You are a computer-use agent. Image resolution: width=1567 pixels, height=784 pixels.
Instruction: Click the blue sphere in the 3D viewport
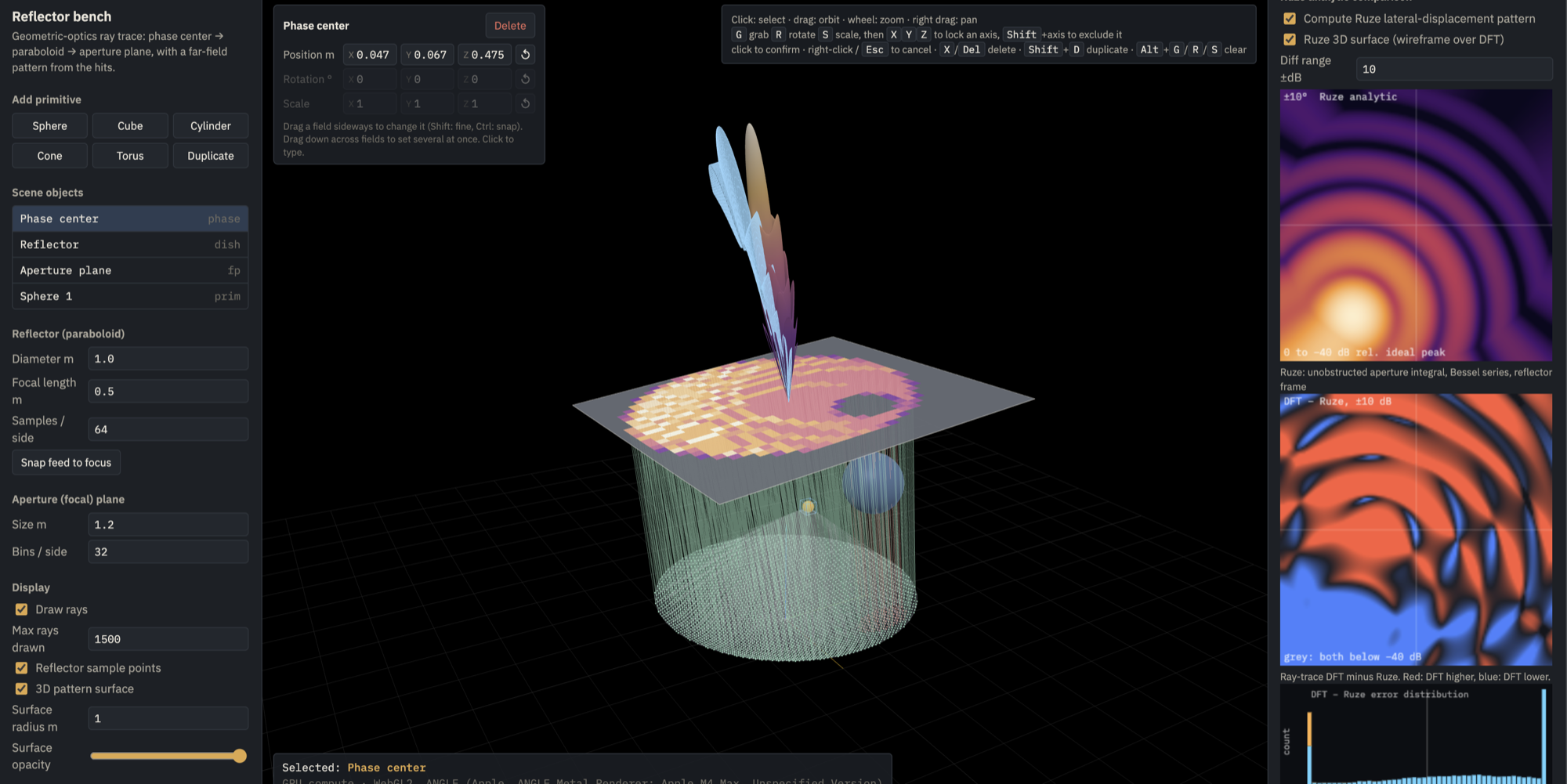point(874,482)
